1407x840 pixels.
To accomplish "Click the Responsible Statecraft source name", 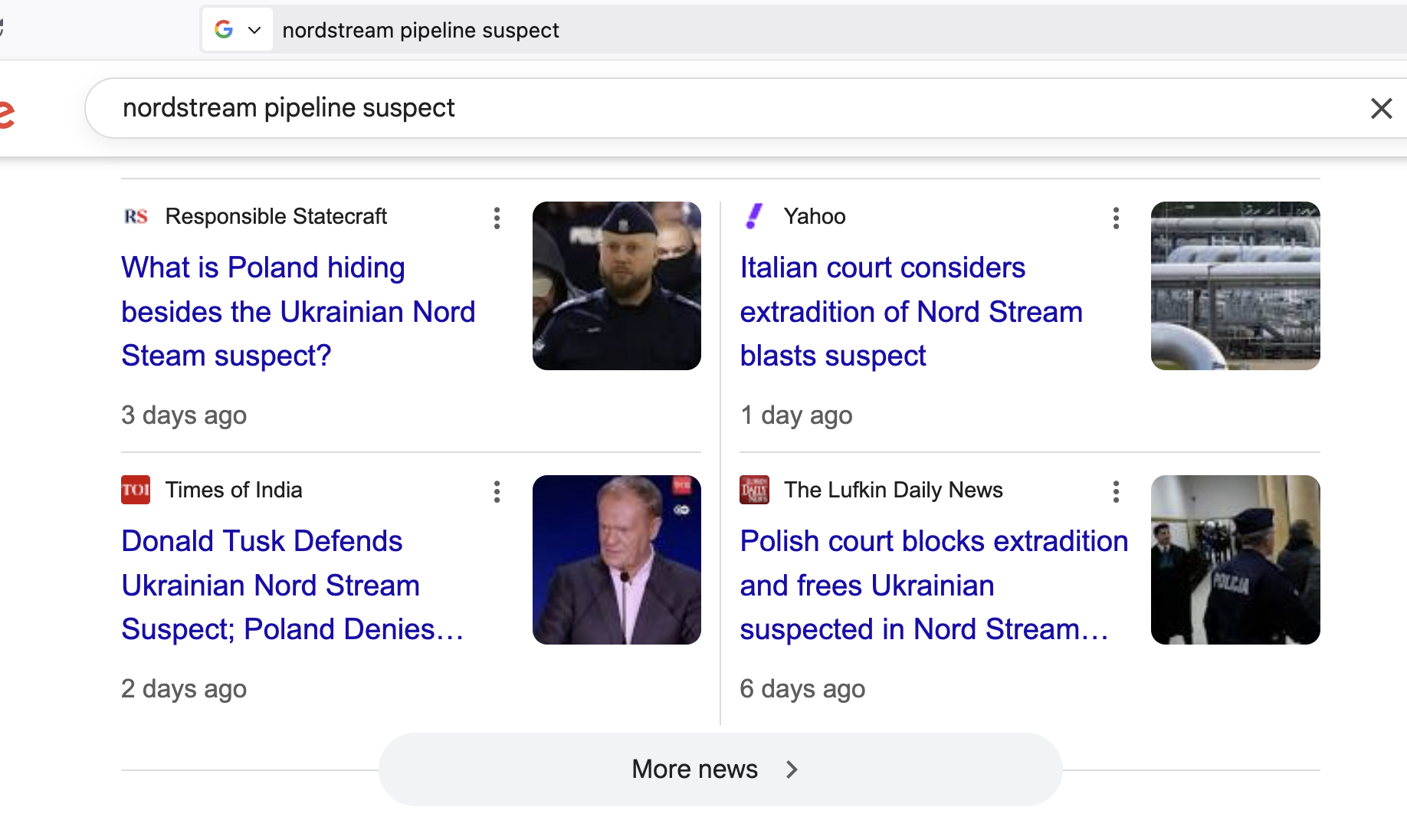I will click(276, 216).
